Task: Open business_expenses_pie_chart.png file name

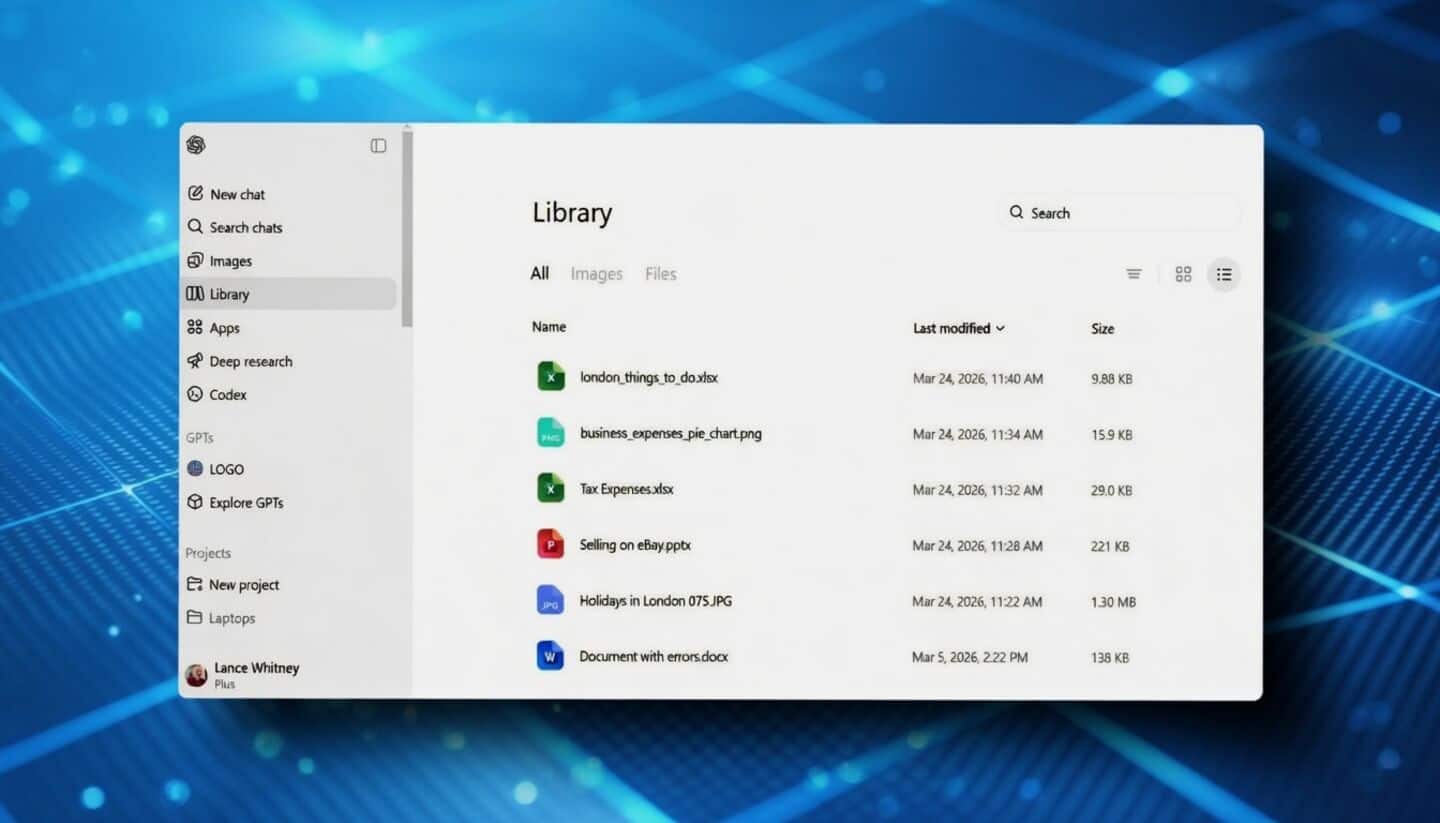Action: [x=671, y=434]
